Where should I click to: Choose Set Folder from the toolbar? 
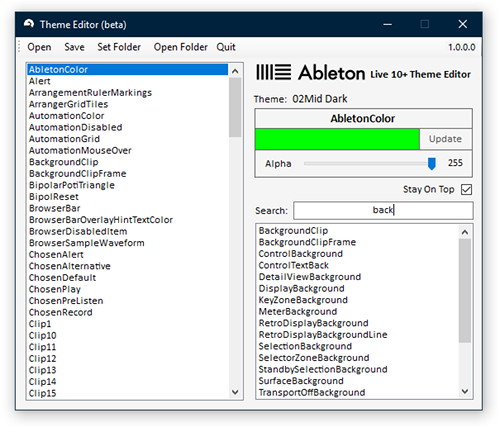[x=119, y=47]
